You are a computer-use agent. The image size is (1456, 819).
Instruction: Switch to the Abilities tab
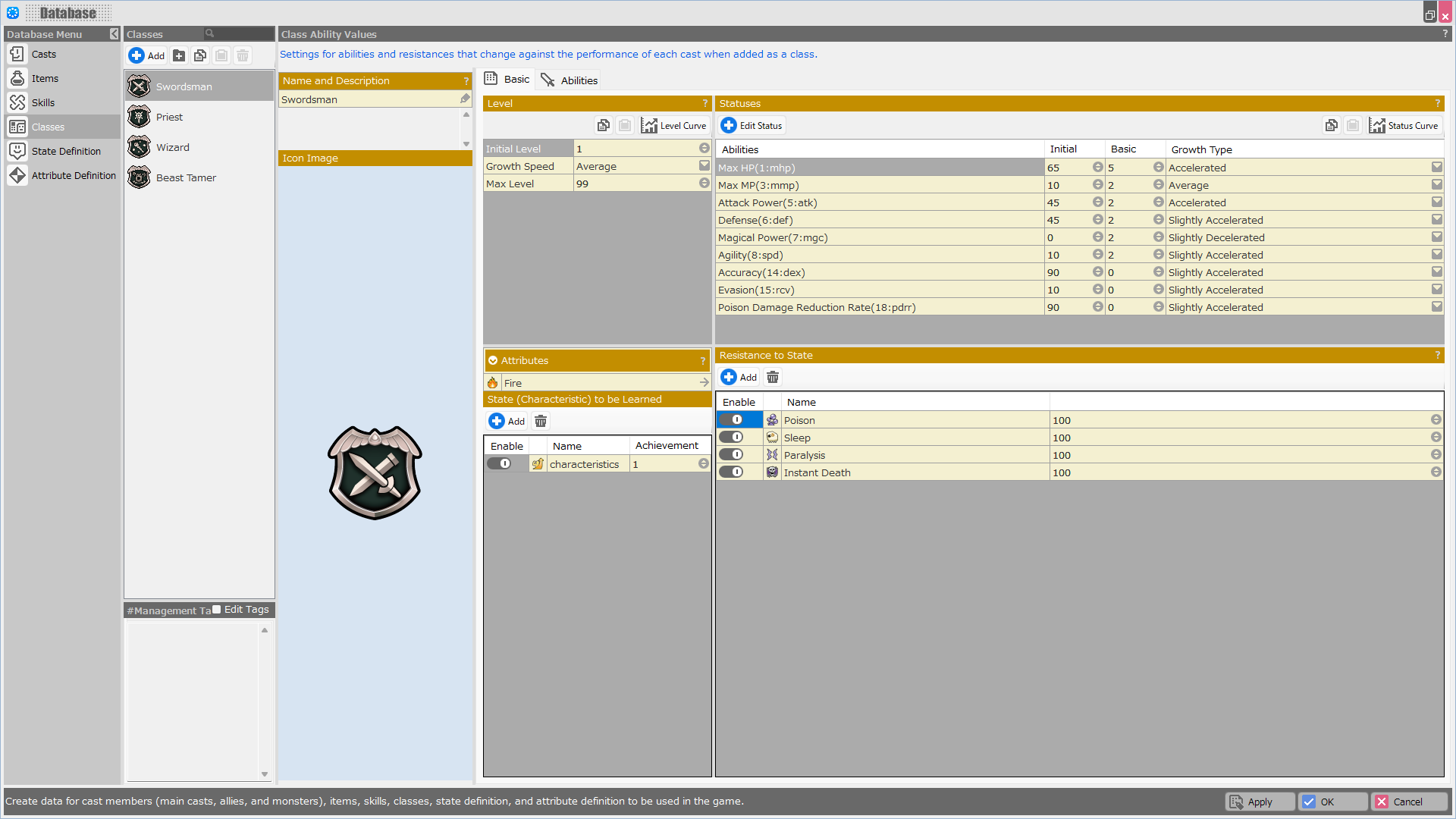[570, 80]
